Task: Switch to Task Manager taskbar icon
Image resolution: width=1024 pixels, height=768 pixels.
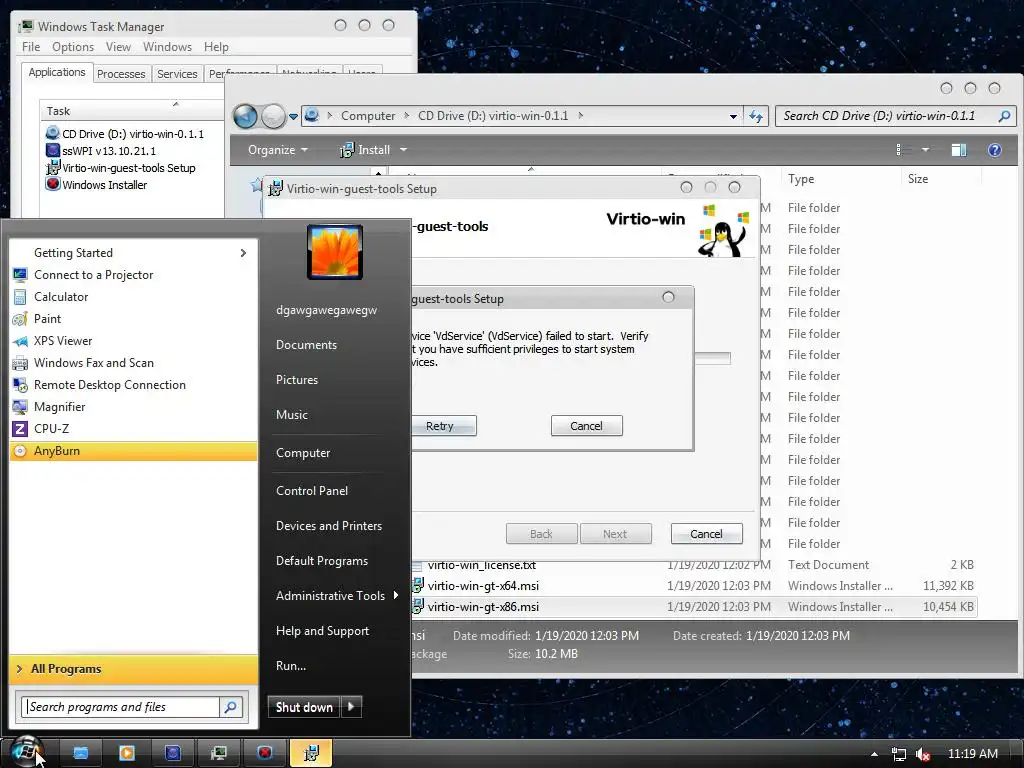Action: pyautogui.click(x=219, y=753)
